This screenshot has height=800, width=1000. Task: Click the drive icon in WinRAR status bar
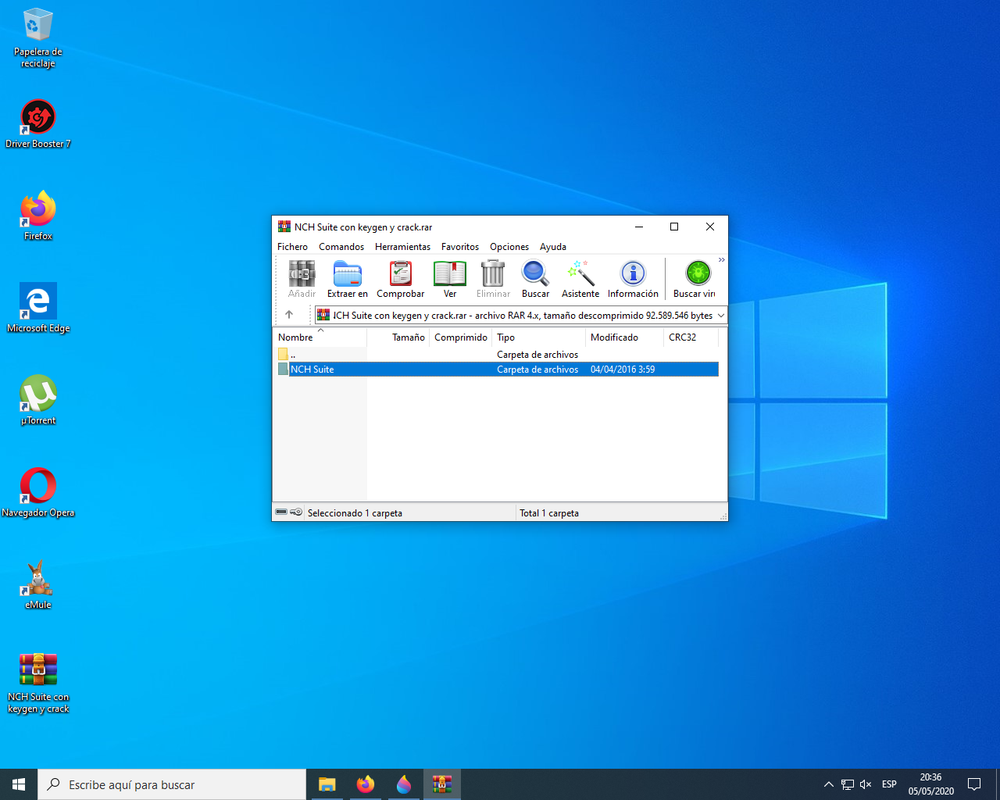tap(281, 512)
